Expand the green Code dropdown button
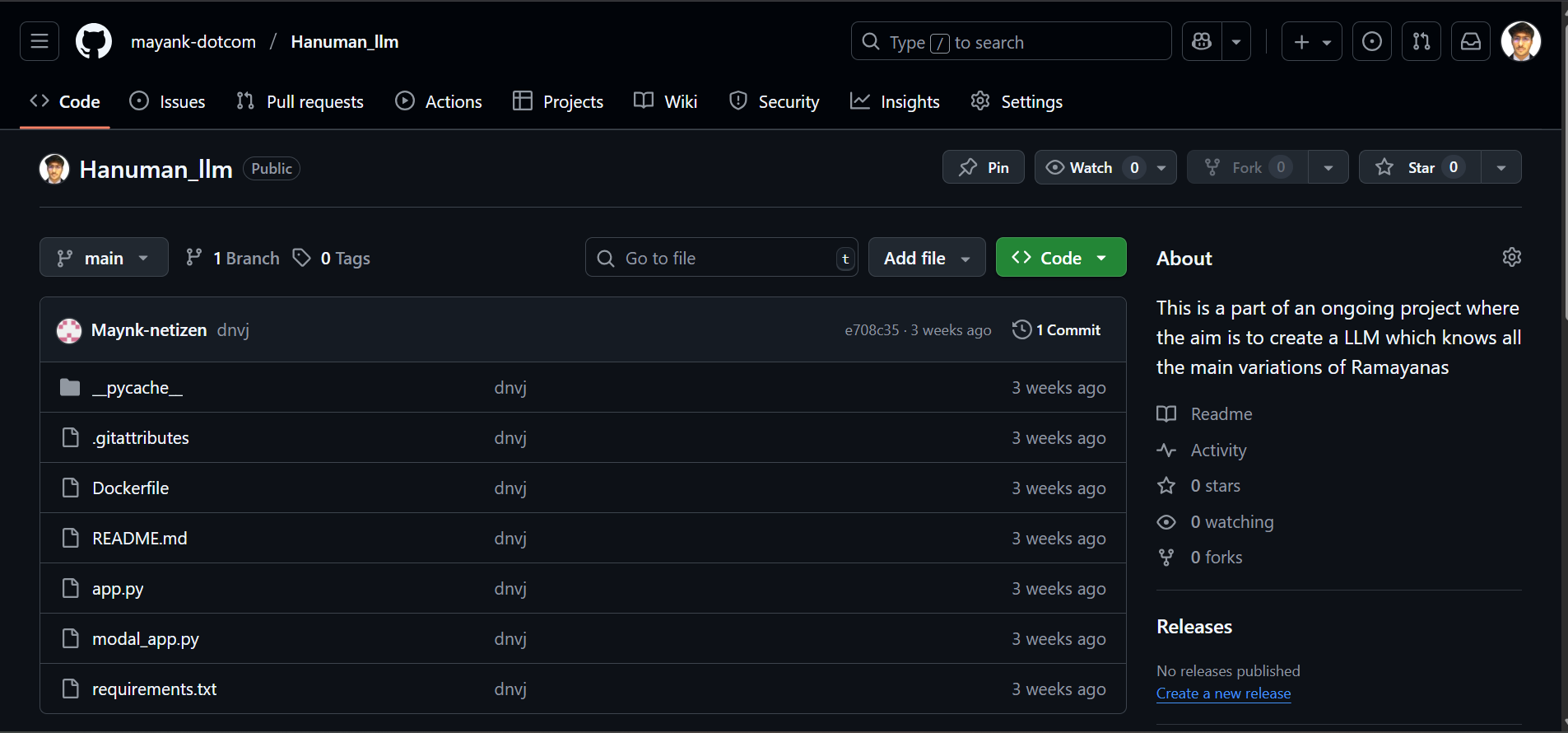Image resolution: width=1568 pixels, height=733 pixels. pos(1060,258)
